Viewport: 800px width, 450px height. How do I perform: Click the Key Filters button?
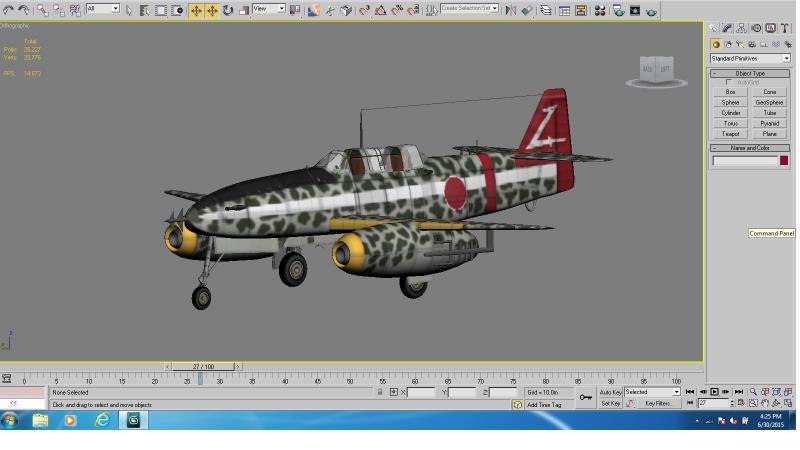pos(658,403)
